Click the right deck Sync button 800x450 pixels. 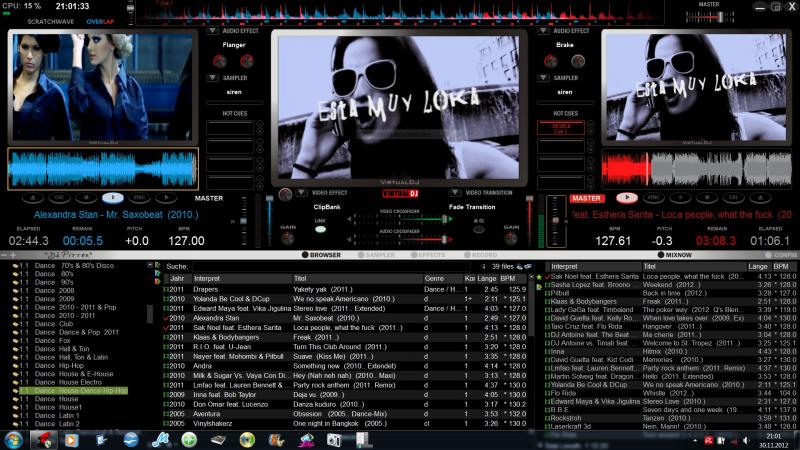point(655,198)
